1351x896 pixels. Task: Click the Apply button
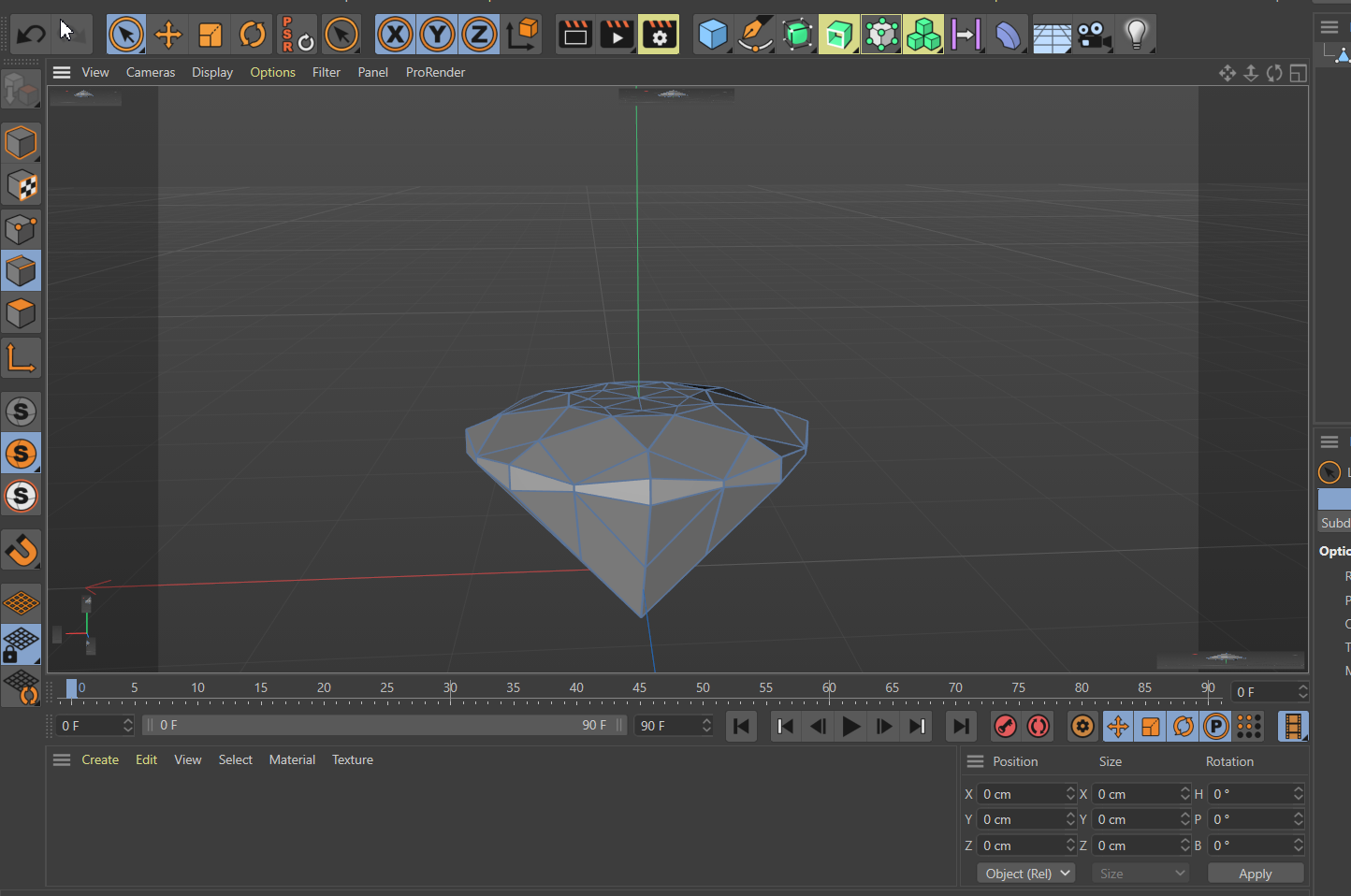1256,874
